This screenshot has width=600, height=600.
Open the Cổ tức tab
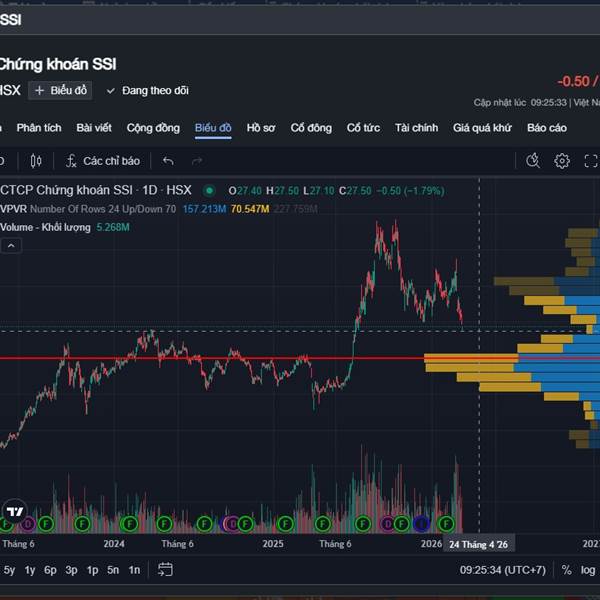[x=364, y=128]
